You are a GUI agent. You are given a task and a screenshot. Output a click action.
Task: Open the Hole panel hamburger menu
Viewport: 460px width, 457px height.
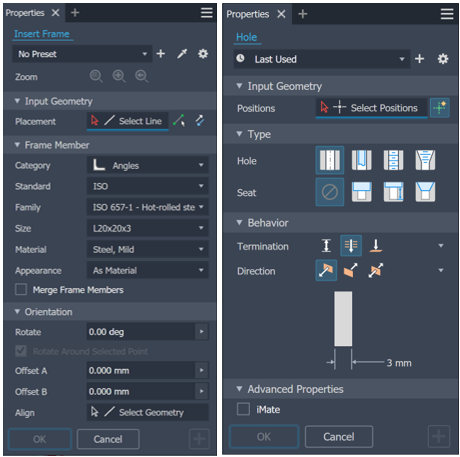[x=447, y=14]
